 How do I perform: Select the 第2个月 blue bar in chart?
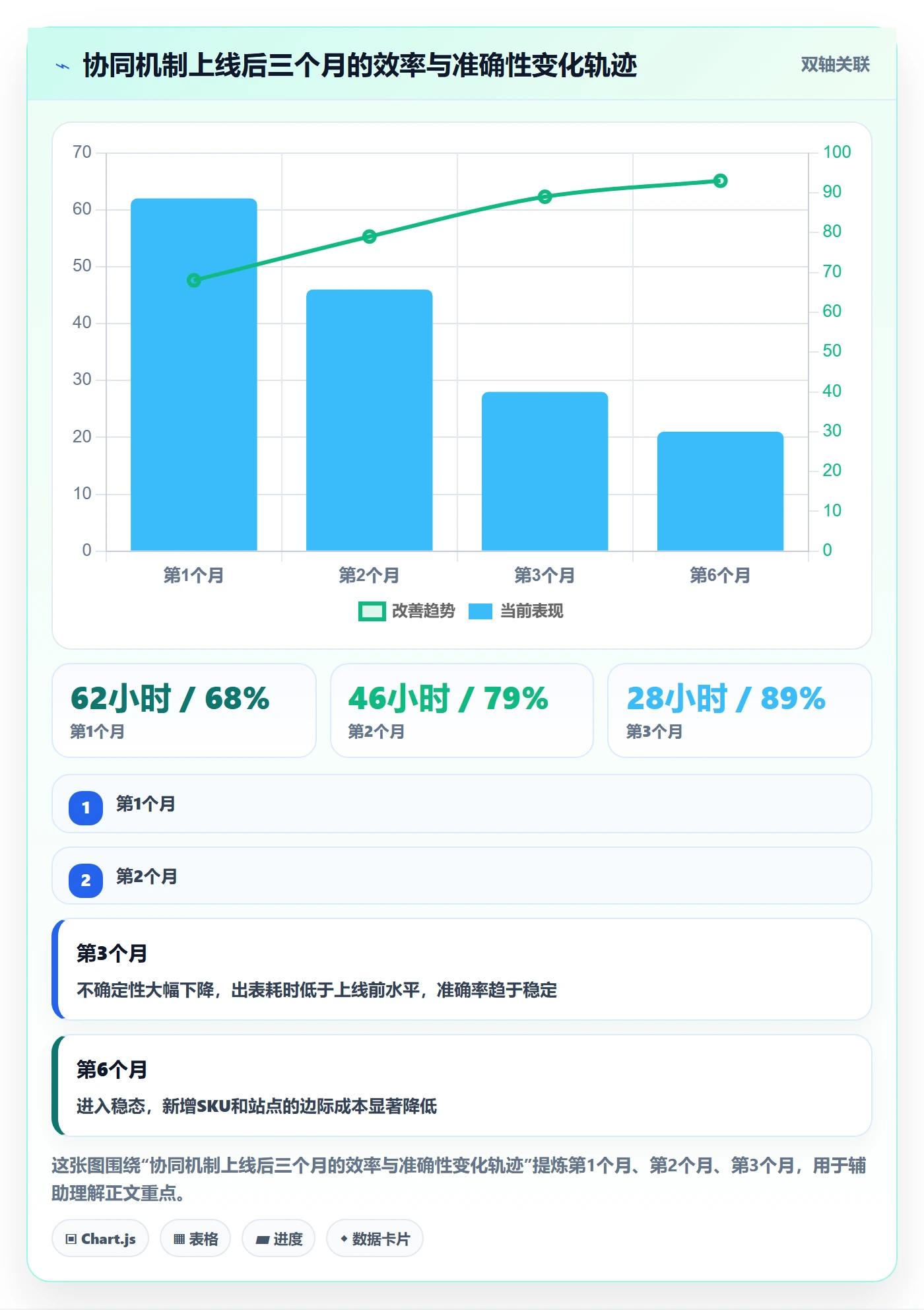pyautogui.click(x=370, y=420)
